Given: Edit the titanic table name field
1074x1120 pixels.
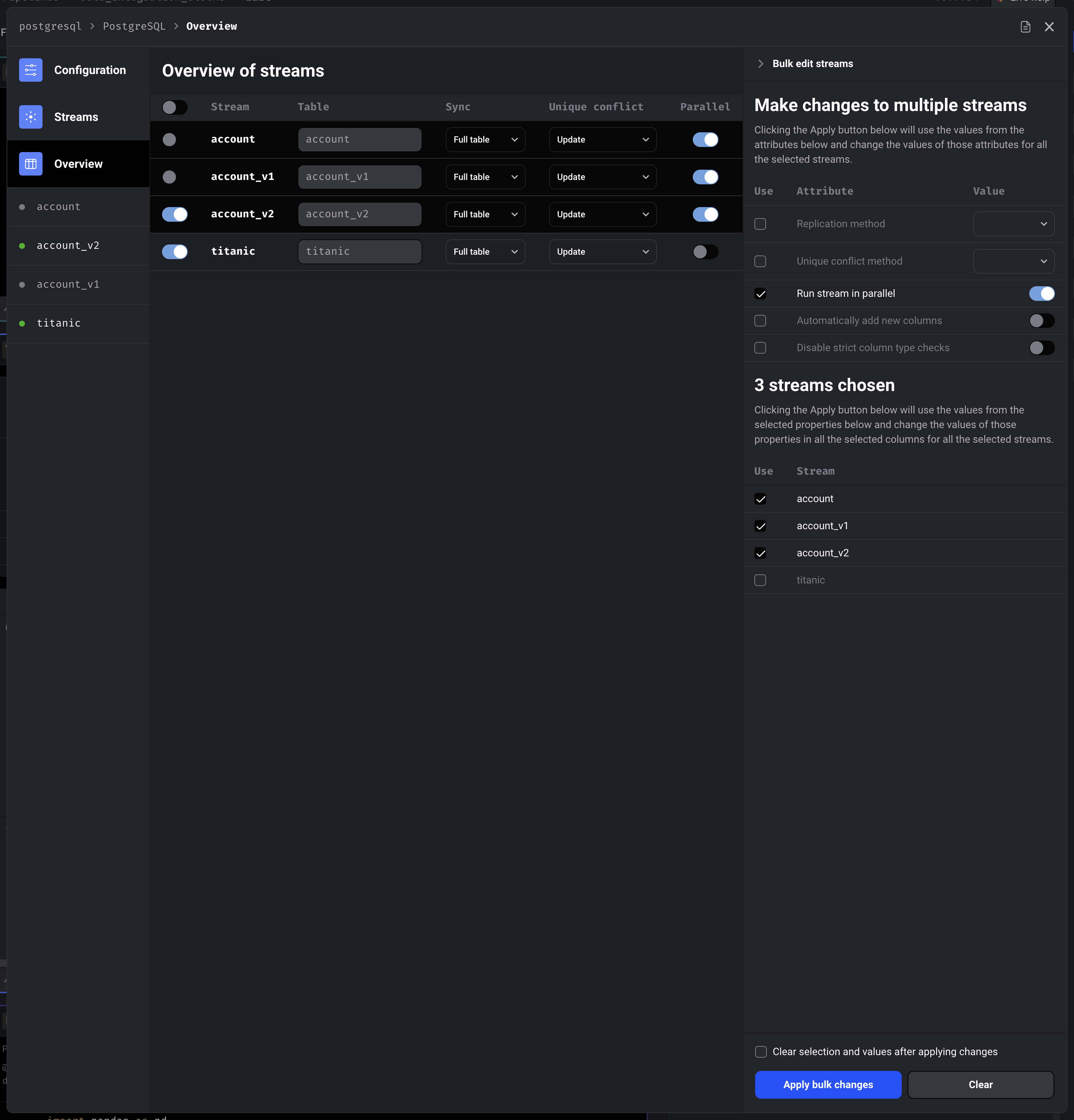Looking at the screenshot, I should coord(360,251).
